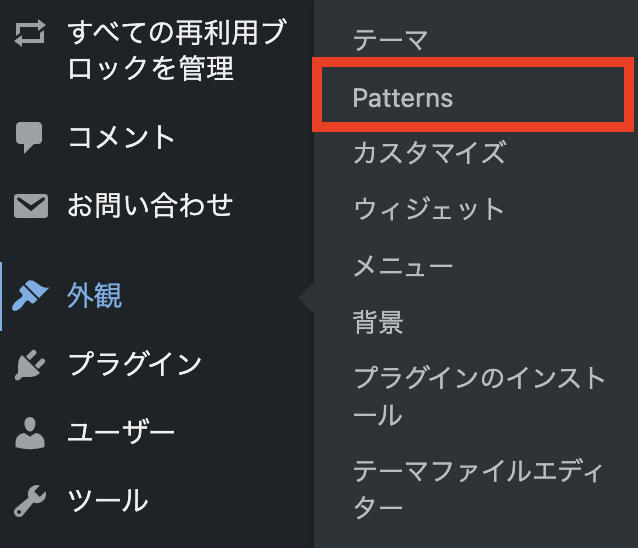638x548 pixels.
Task: Click the wrench icon for ツール
Action: coord(30,501)
